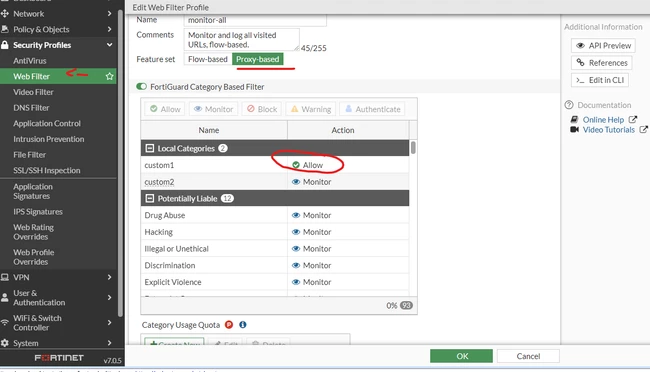The width and height of the screenshot is (650, 372).
Task: Click the Edit in CLI prompt icon
Action: pos(580,80)
